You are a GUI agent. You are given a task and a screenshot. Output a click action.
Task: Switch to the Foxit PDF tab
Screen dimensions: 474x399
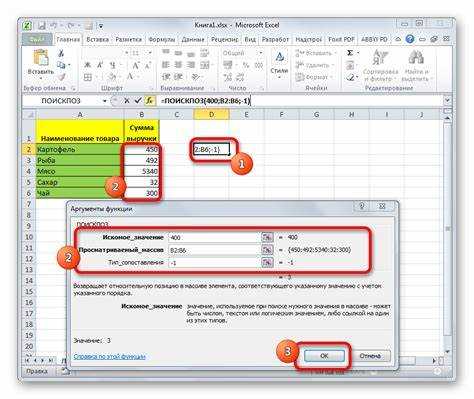[x=341, y=39]
